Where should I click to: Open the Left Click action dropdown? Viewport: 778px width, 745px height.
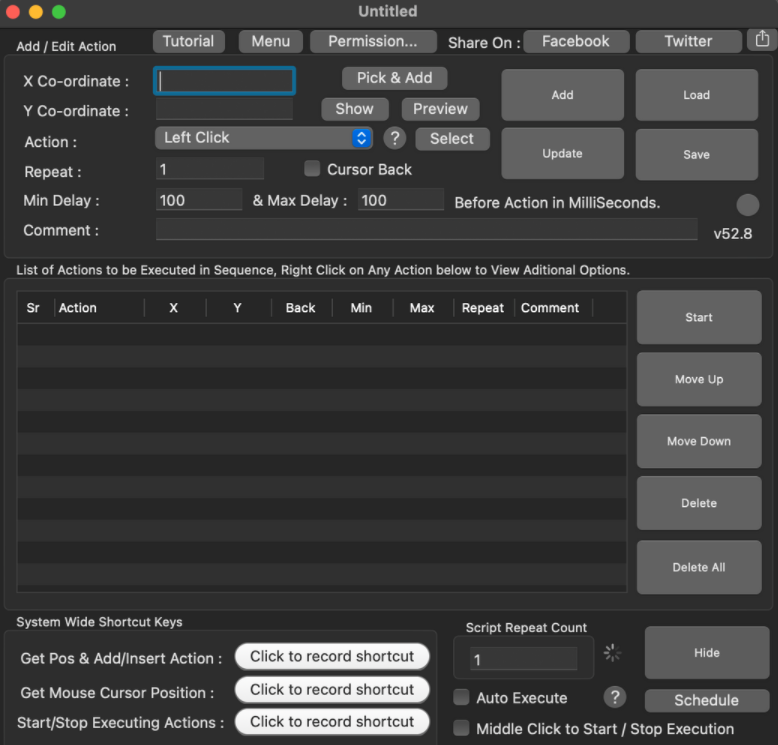pyautogui.click(x=264, y=138)
